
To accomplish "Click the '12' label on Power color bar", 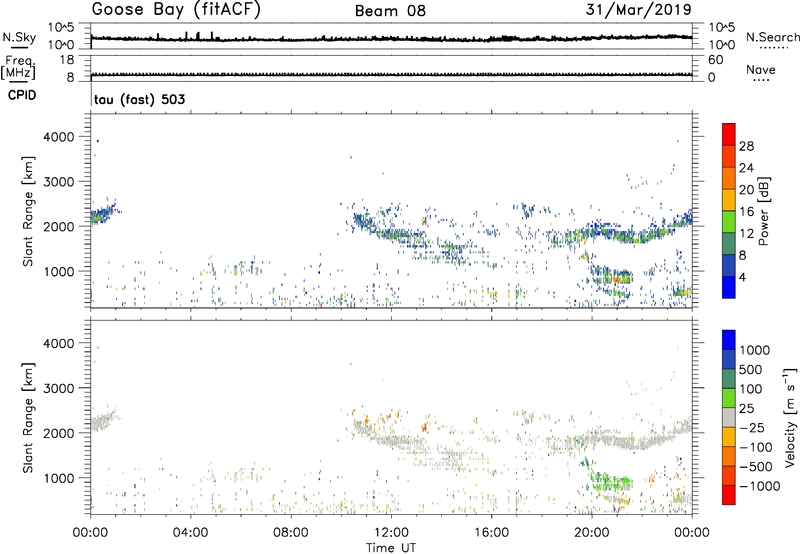I will 746,234.
